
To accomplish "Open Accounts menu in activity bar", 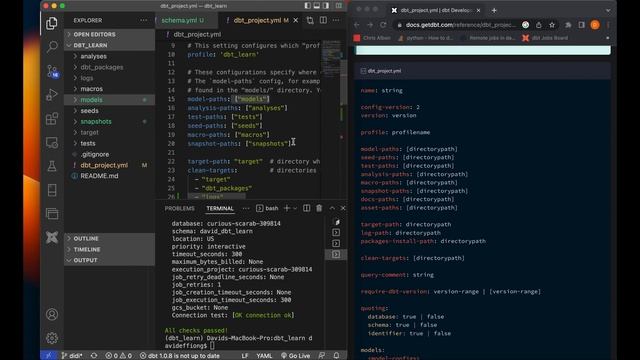I will point(52,314).
